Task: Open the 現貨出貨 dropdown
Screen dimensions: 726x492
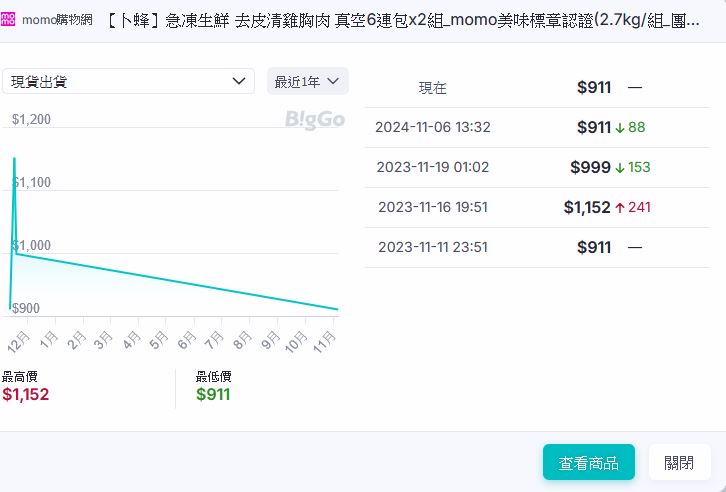Action: [x=128, y=81]
